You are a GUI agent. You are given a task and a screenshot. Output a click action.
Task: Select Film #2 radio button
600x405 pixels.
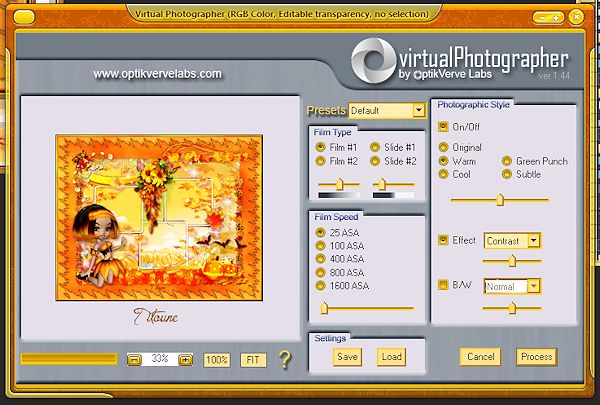point(320,161)
